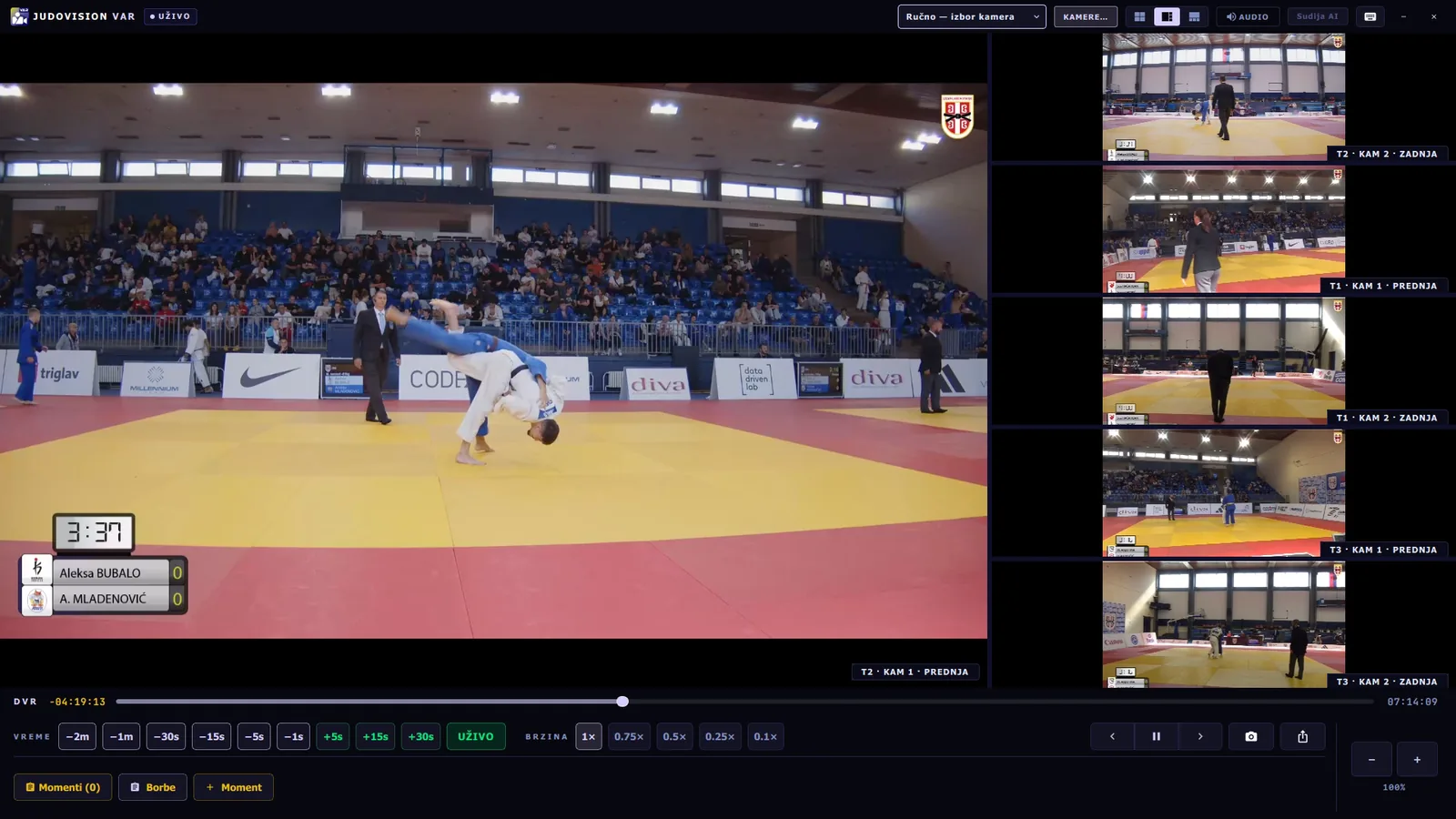The width and height of the screenshot is (1456, 819).
Task: Open the Momenti (0) tab
Action: point(63,787)
